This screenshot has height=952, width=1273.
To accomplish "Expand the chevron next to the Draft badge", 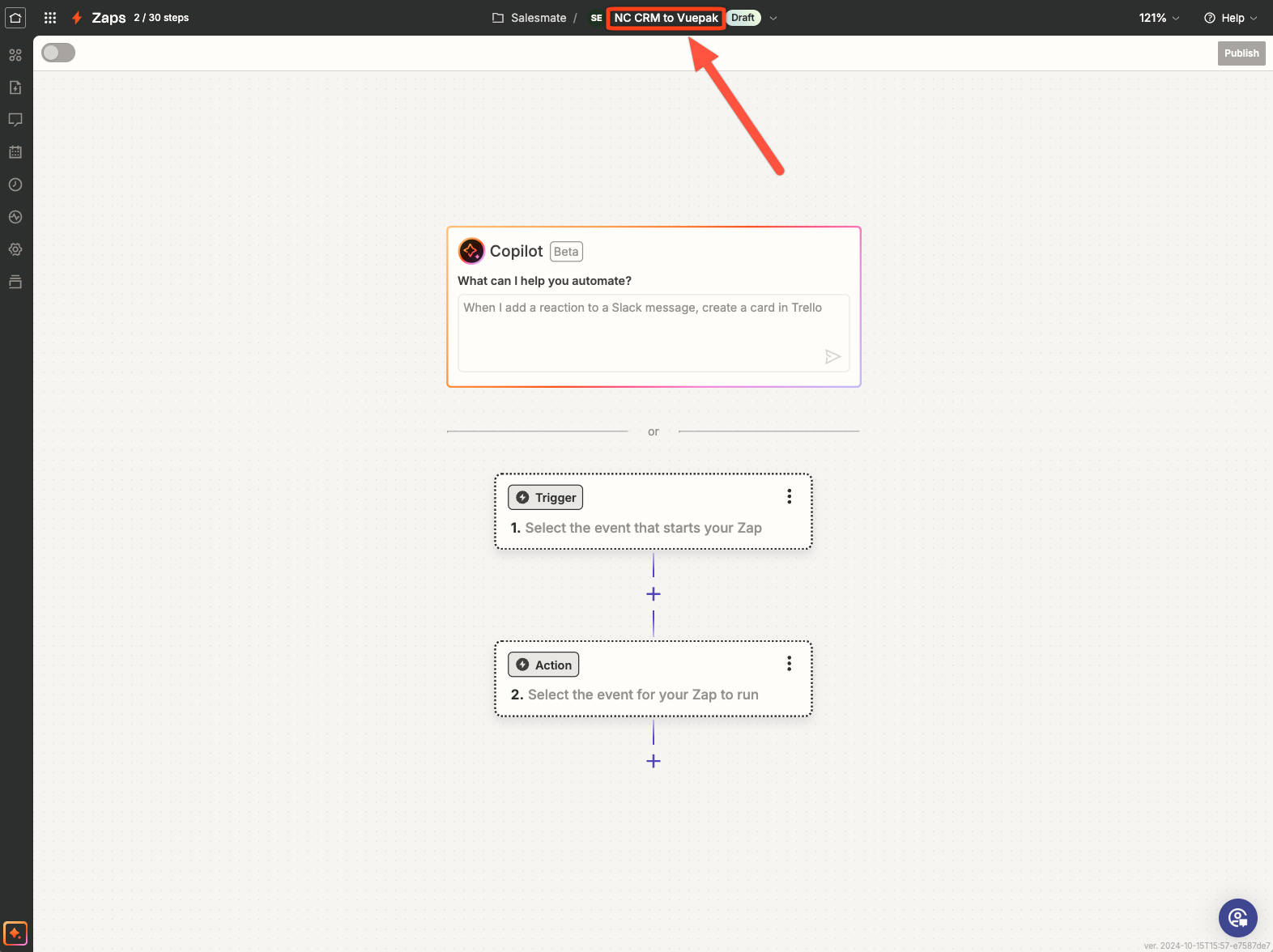I will [x=773, y=18].
